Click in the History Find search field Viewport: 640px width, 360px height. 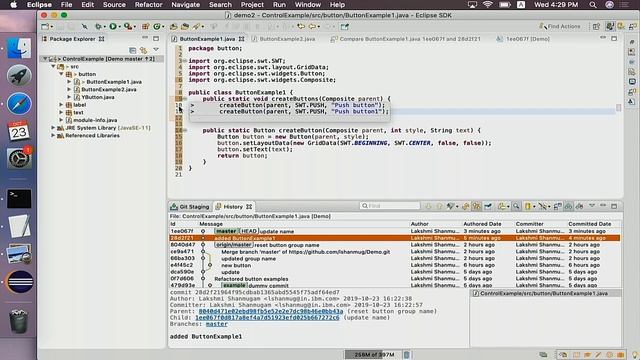tap(390, 206)
